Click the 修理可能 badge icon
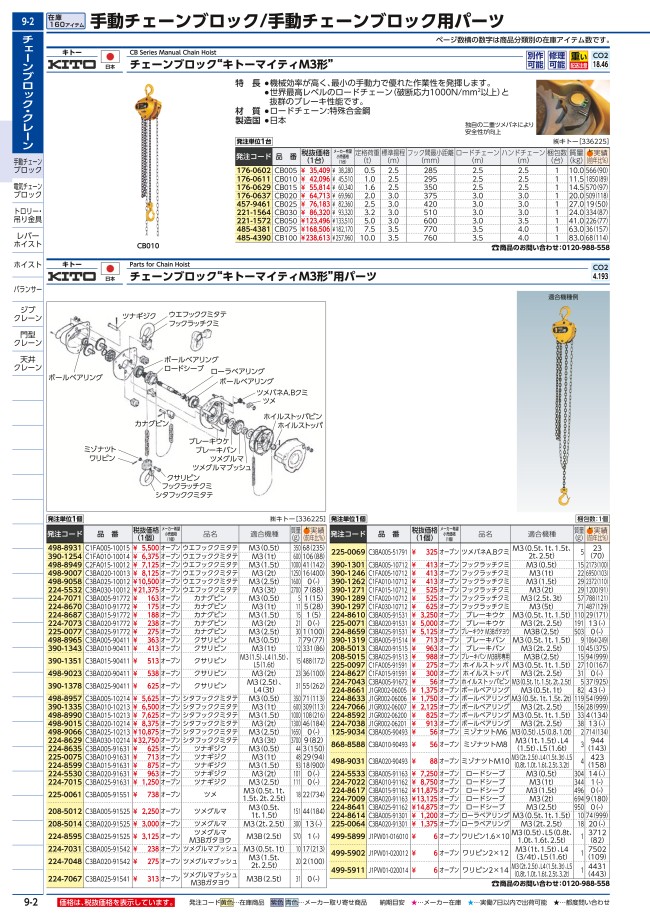This screenshot has width=650, height=919. 557,60
